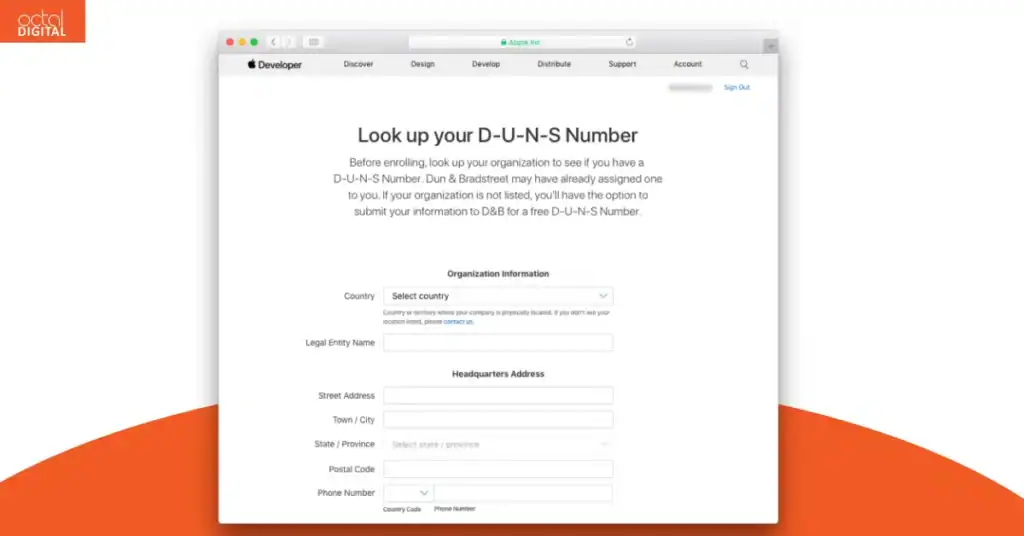Viewport: 1024px width, 536px height.
Task: Select the Postal Code input field
Action: [x=498, y=469]
